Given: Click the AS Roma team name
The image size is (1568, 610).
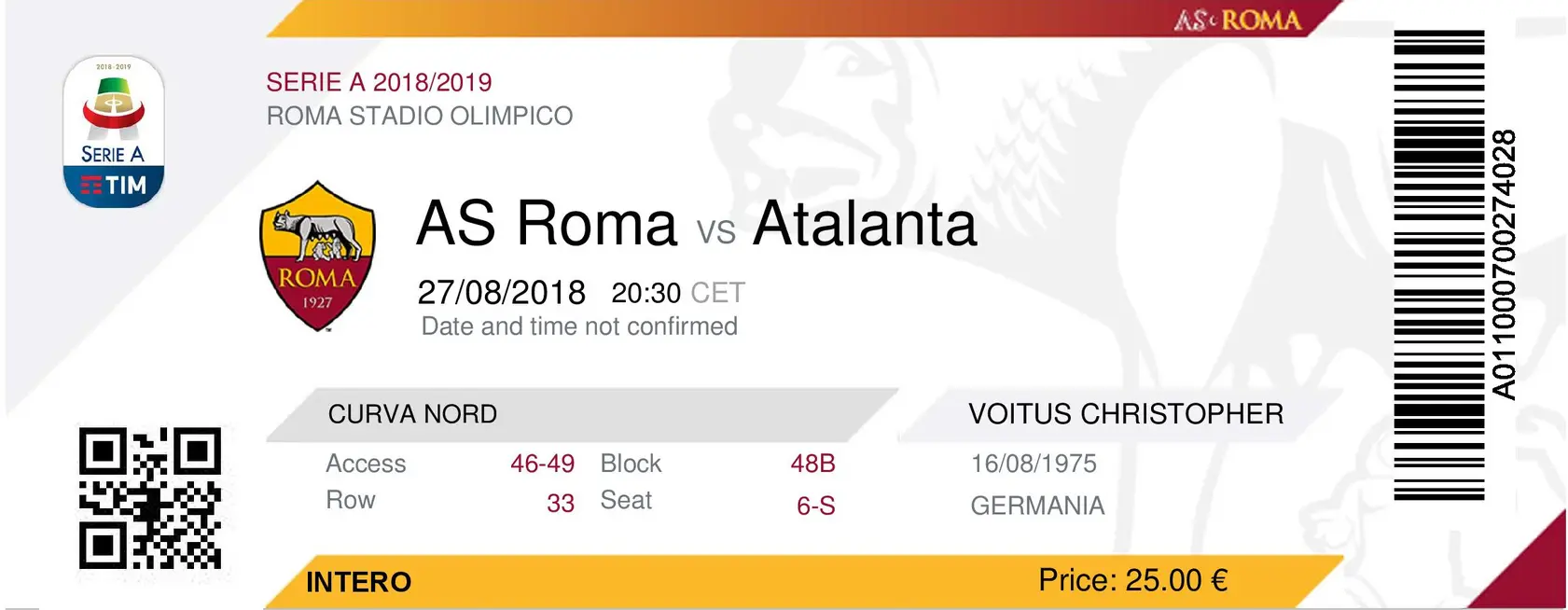Looking at the screenshot, I should pos(547,224).
